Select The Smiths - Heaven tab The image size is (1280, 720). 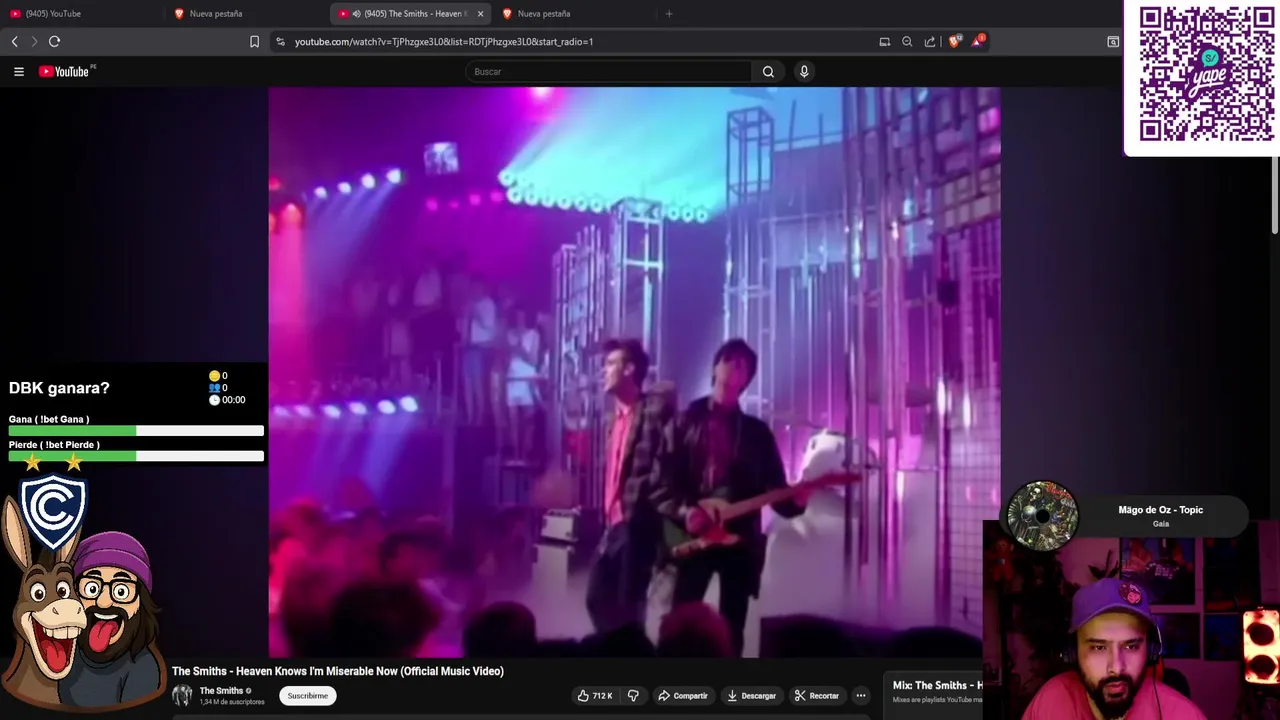click(408, 13)
